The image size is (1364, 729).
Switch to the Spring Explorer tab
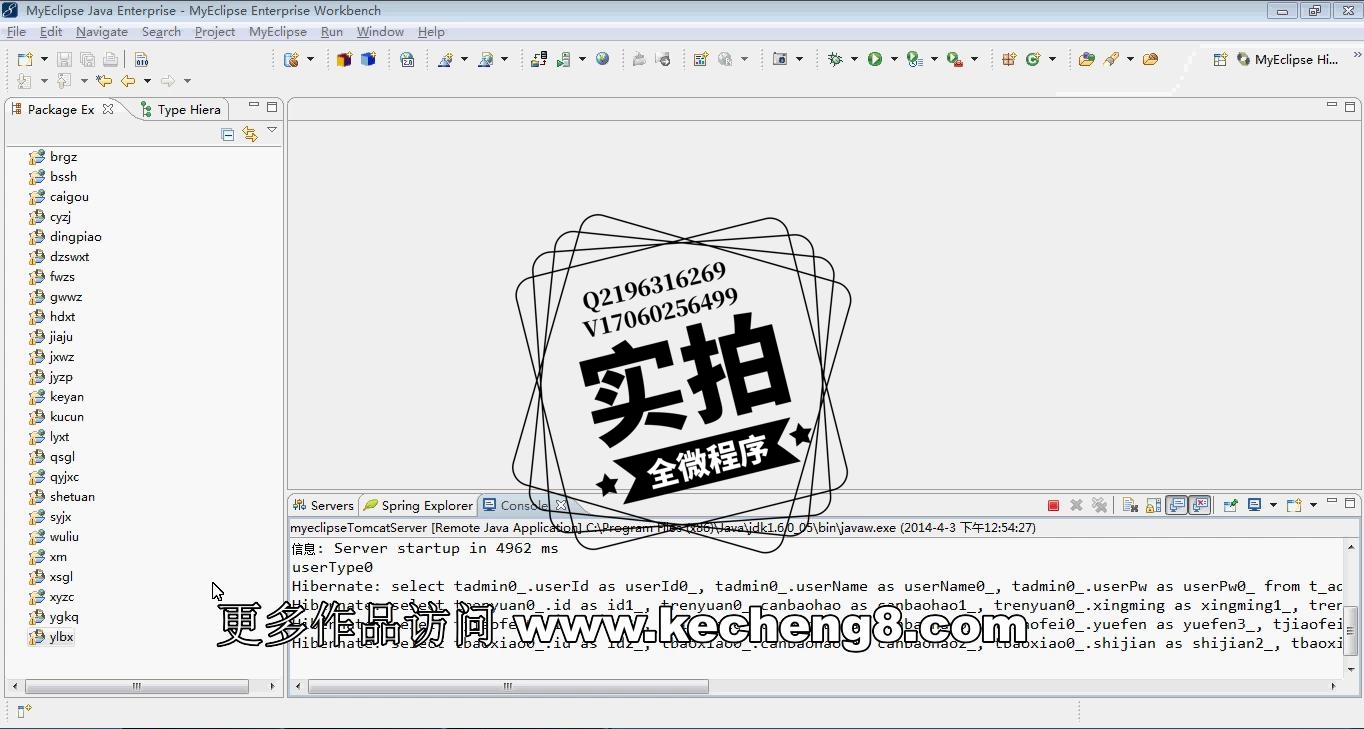[x=417, y=506]
